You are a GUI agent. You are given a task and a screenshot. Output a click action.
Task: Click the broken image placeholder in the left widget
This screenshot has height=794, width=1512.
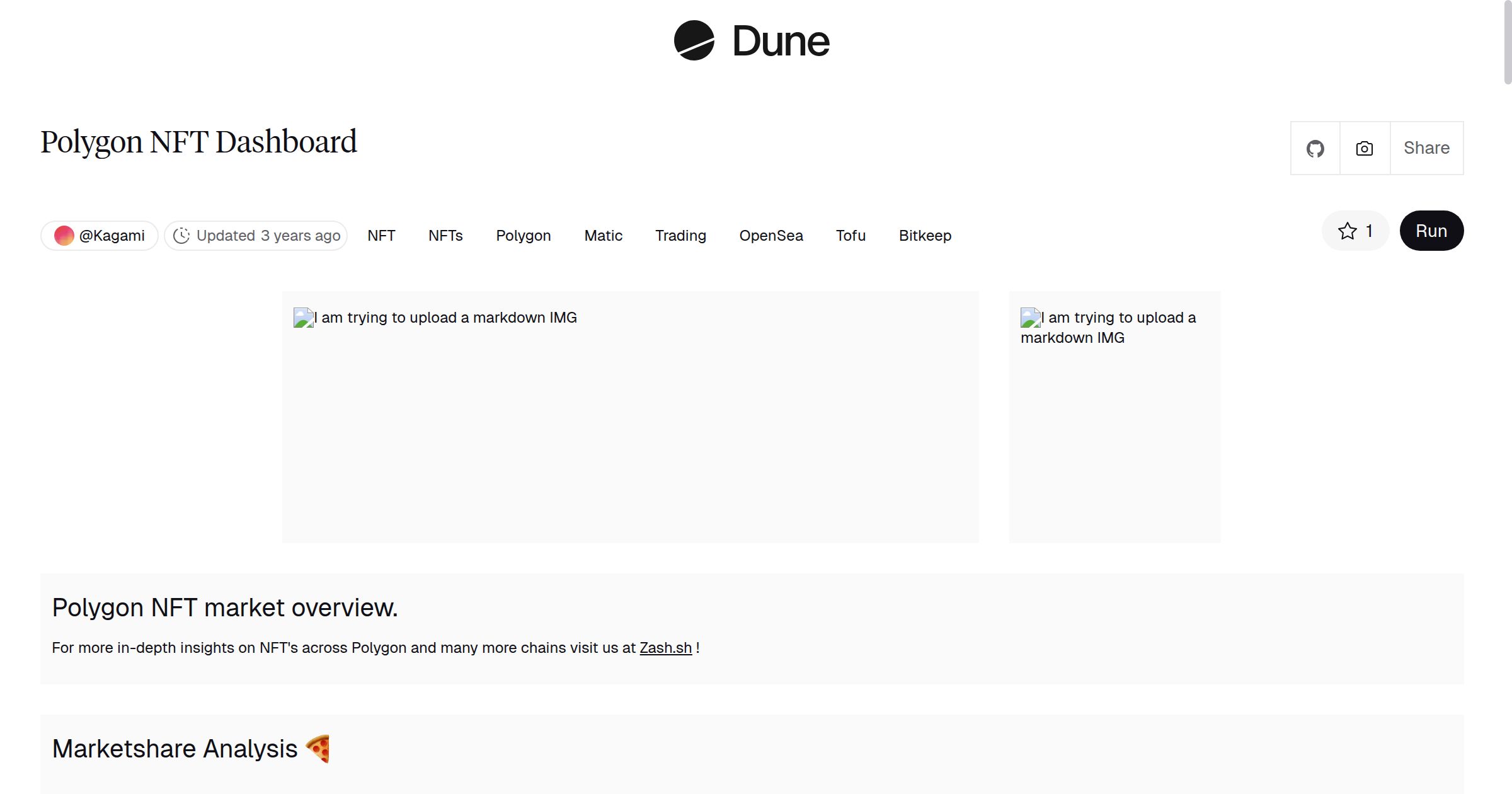pos(302,317)
